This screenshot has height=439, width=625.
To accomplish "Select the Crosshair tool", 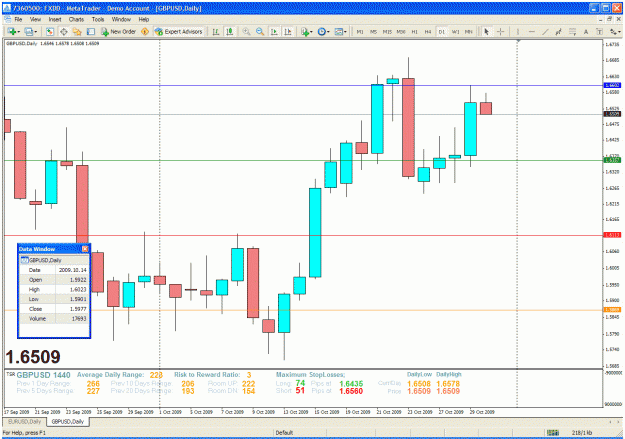I will click(x=501, y=31).
